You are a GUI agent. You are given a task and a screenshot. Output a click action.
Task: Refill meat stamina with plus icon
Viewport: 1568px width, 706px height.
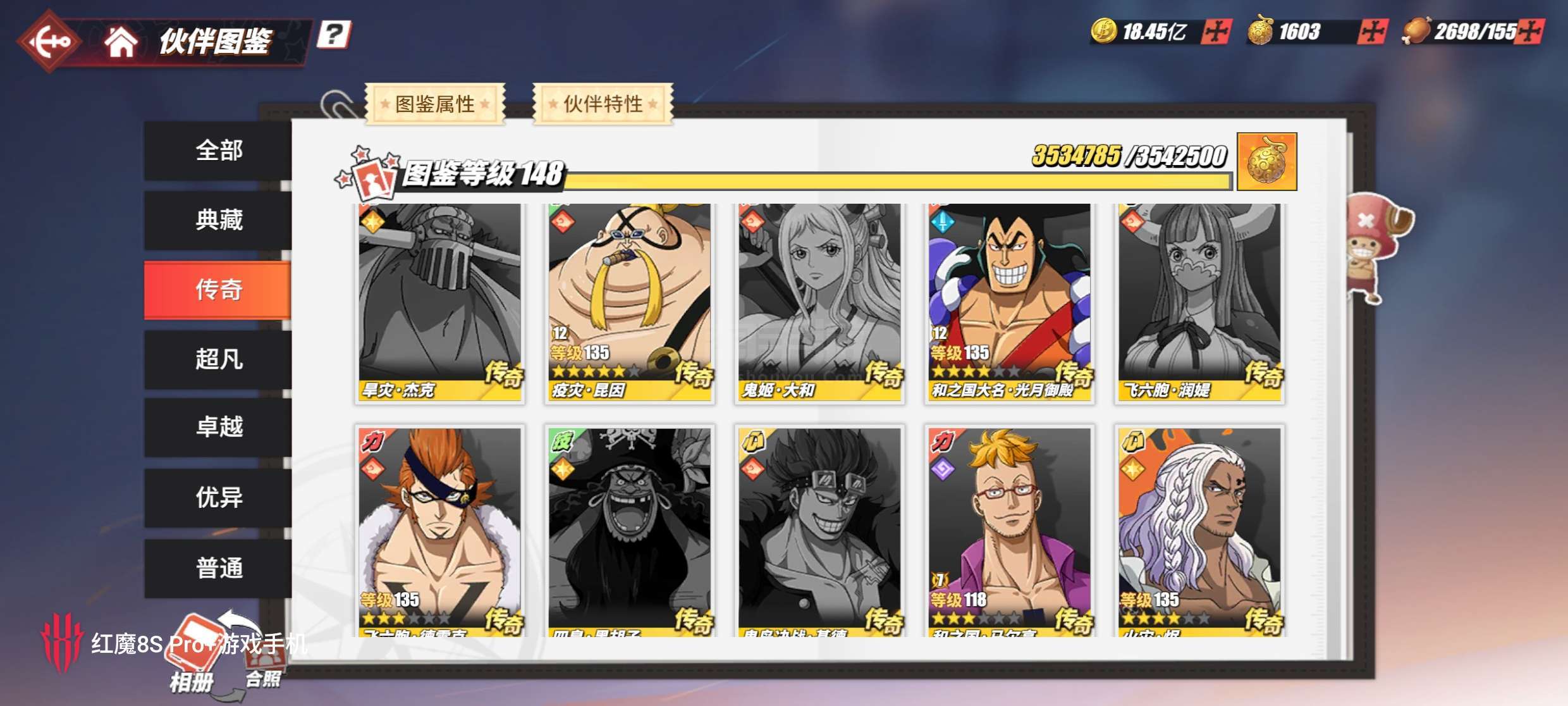tap(1531, 32)
